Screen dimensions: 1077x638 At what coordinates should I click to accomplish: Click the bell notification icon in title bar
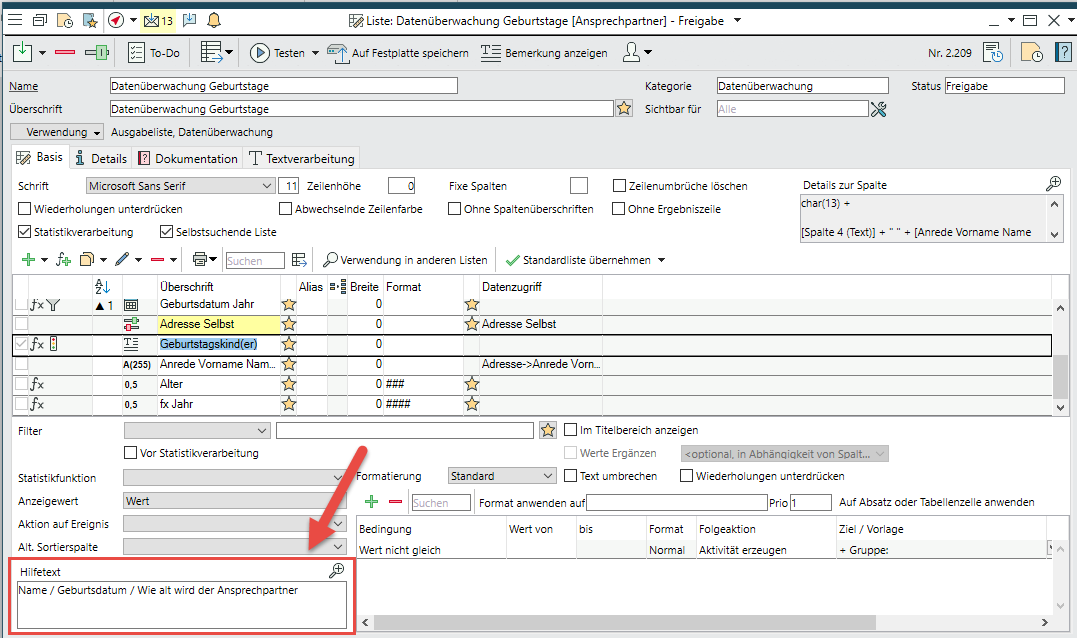coord(214,20)
